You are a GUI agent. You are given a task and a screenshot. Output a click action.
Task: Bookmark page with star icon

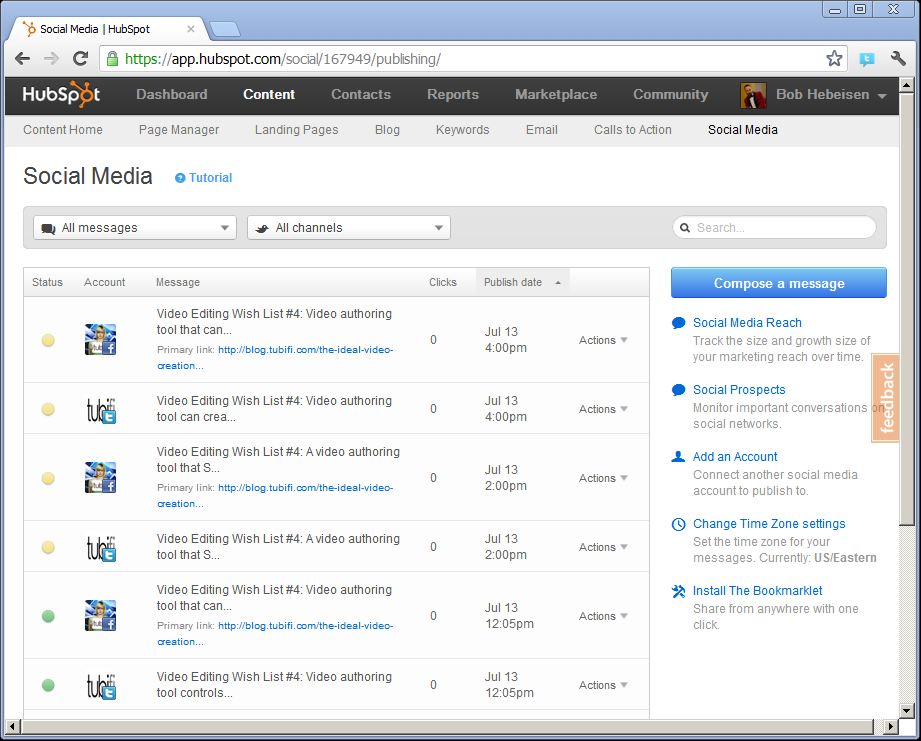tap(834, 59)
